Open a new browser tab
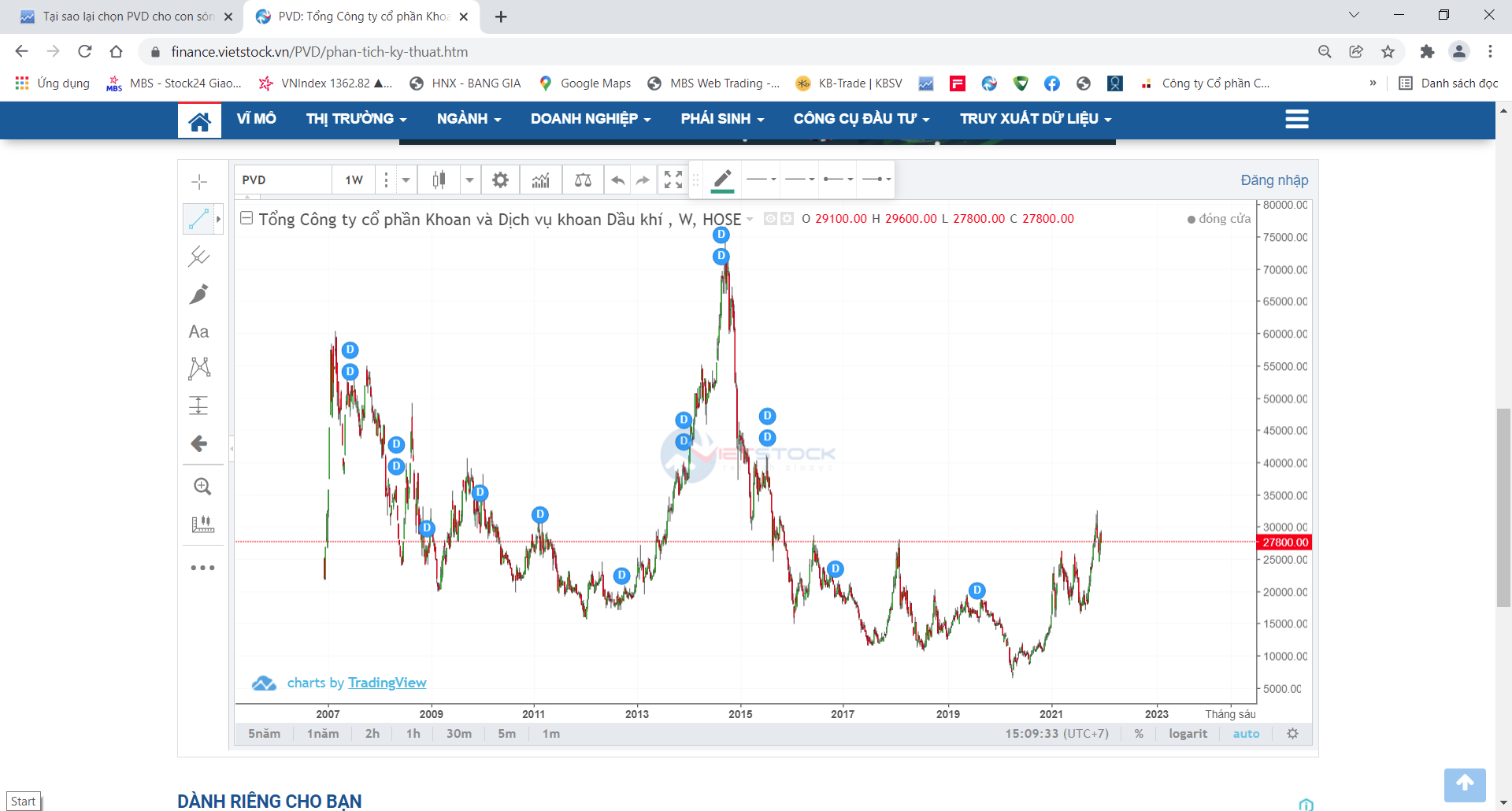Image resolution: width=1512 pixels, height=811 pixels. pyautogui.click(x=501, y=17)
